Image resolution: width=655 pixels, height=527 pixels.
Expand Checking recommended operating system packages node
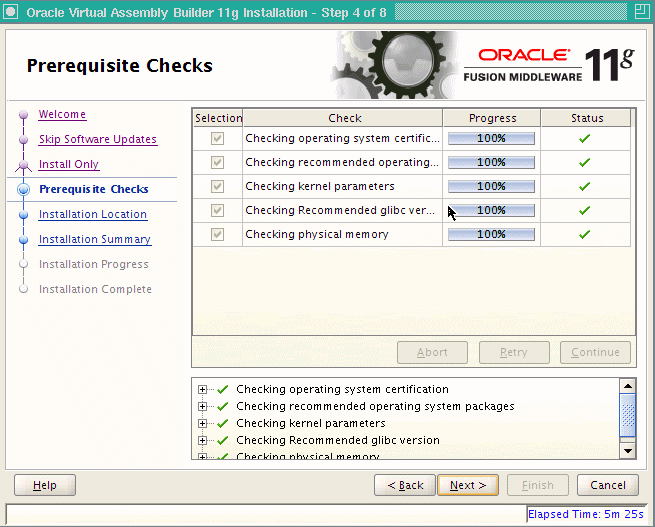click(203, 406)
